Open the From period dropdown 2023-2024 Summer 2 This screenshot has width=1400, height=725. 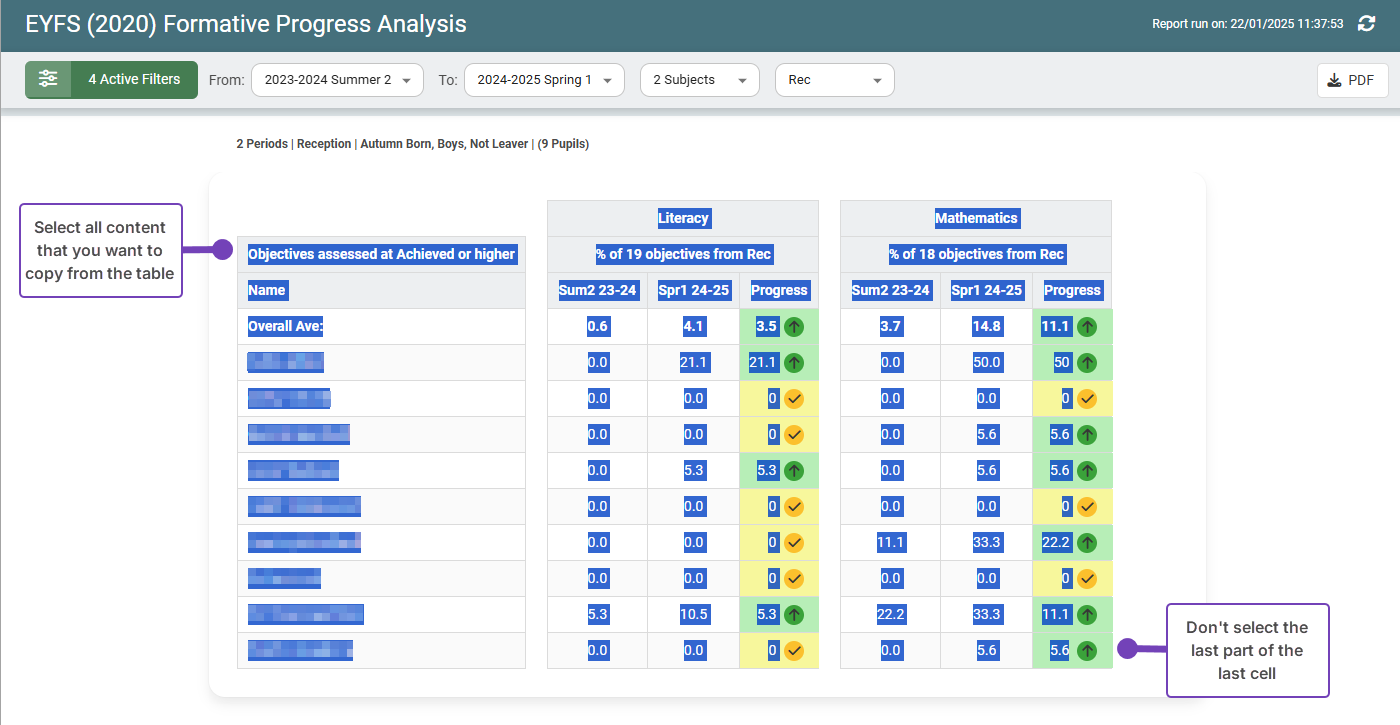(337, 80)
